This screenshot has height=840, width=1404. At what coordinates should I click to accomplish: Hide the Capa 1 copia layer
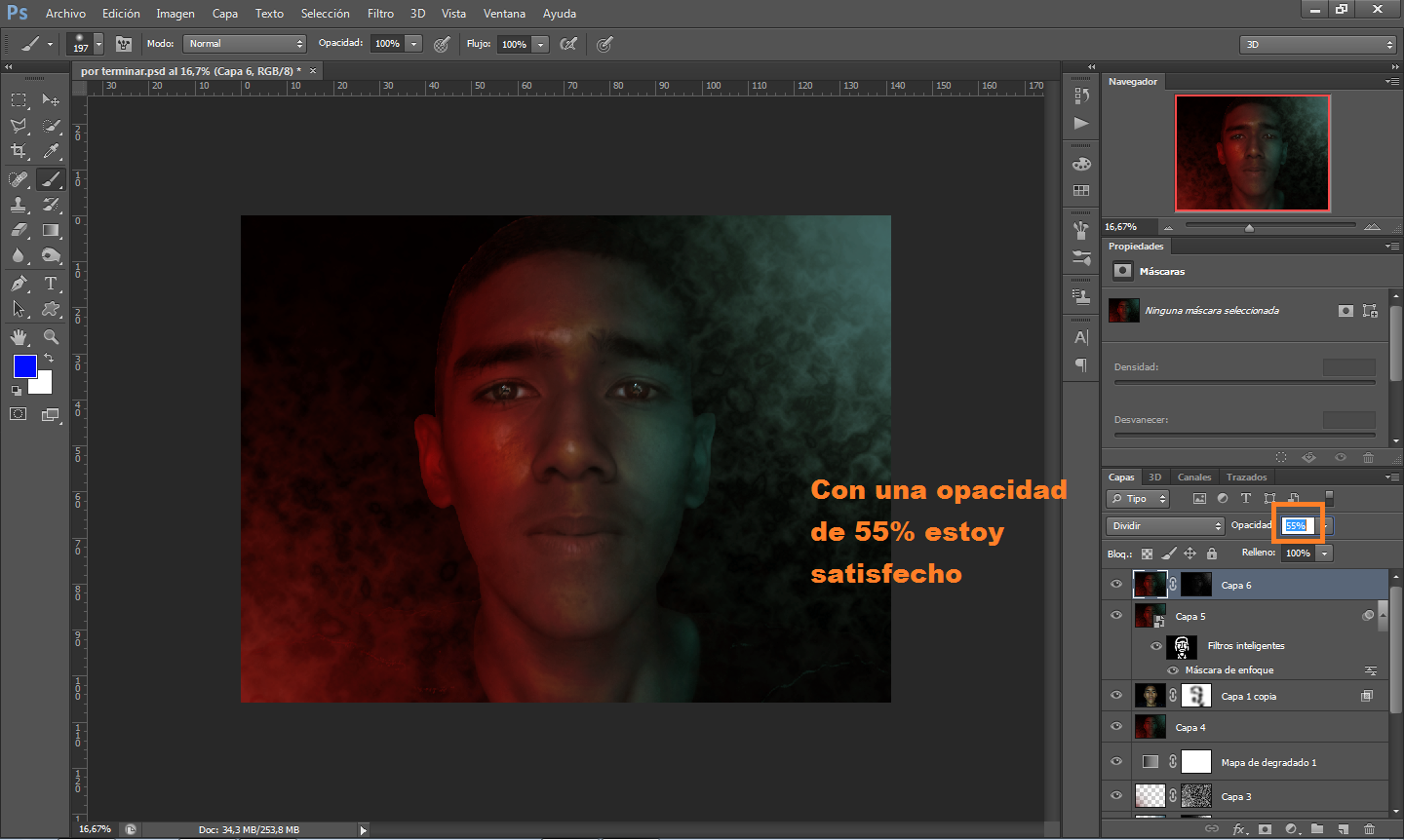pos(1116,696)
